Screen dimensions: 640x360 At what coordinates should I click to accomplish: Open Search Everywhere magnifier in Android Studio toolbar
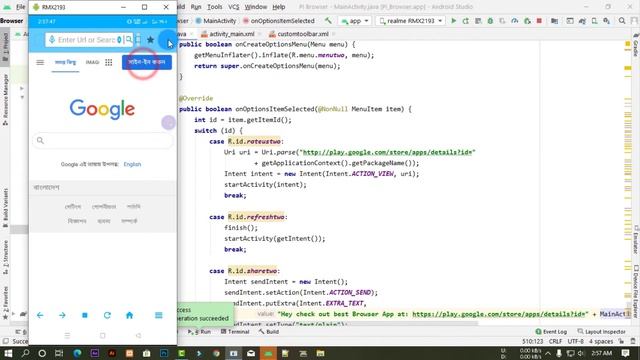tap(622, 20)
